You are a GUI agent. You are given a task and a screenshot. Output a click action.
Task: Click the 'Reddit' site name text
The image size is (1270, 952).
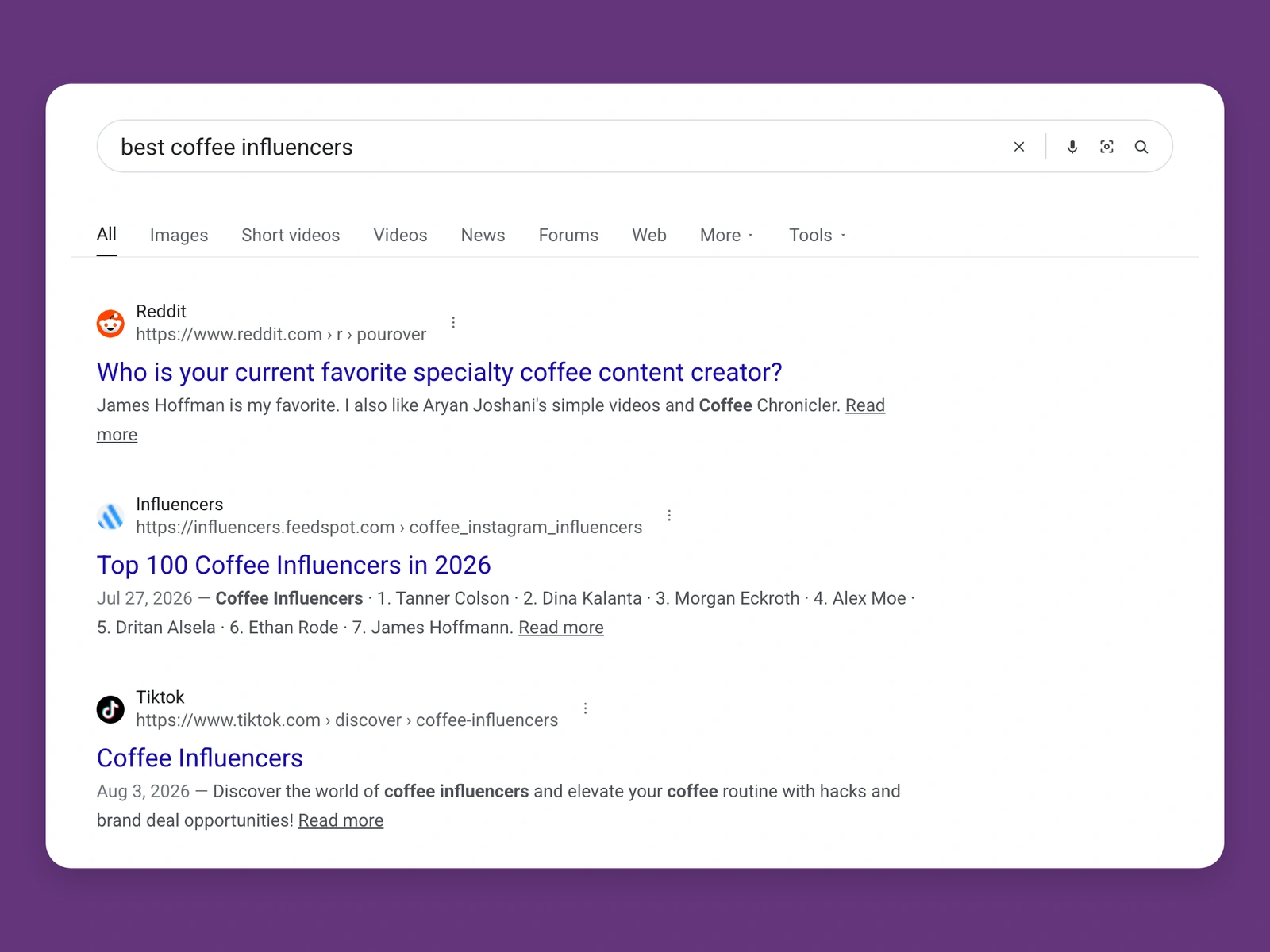click(161, 311)
